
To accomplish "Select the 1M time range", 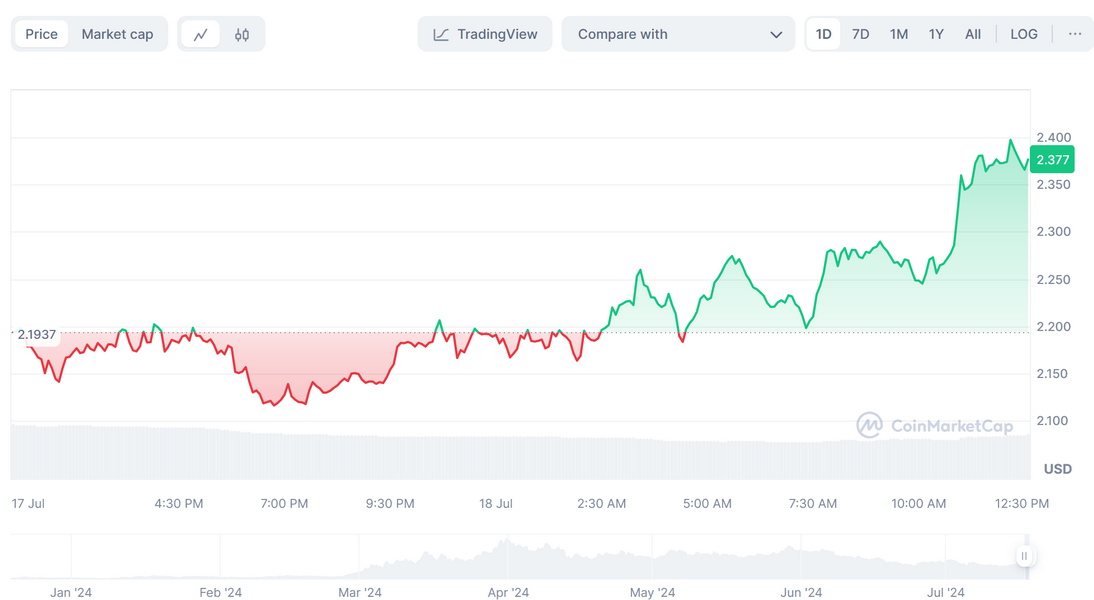I will tap(899, 34).
